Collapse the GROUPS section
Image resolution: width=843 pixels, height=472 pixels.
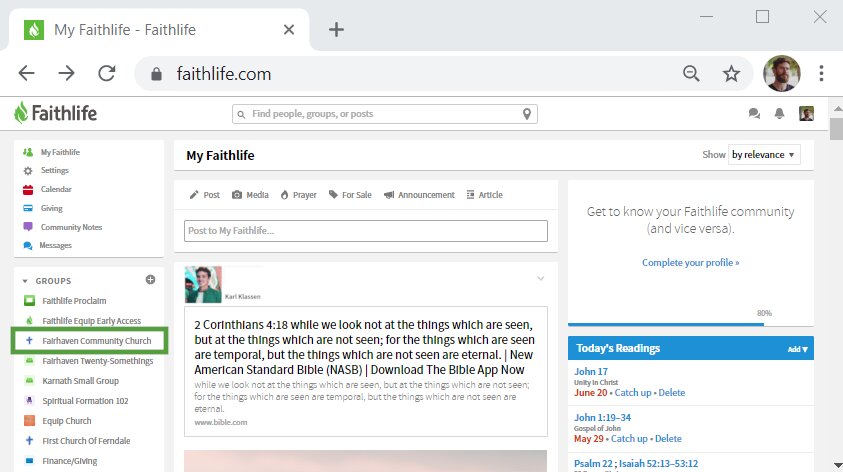25,281
